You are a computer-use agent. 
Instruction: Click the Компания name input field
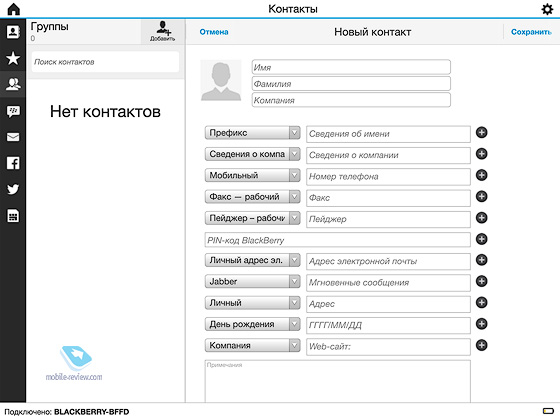[351, 100]
